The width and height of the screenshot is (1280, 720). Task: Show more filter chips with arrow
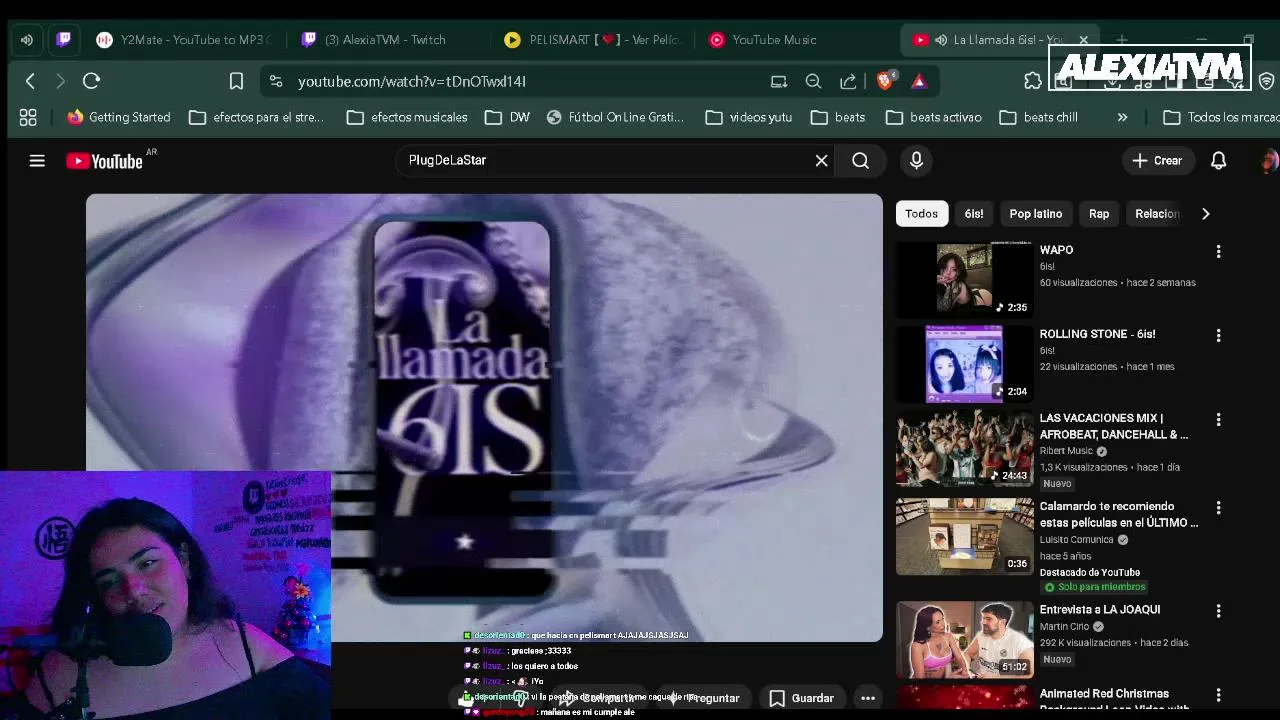tap(1205, 214)
